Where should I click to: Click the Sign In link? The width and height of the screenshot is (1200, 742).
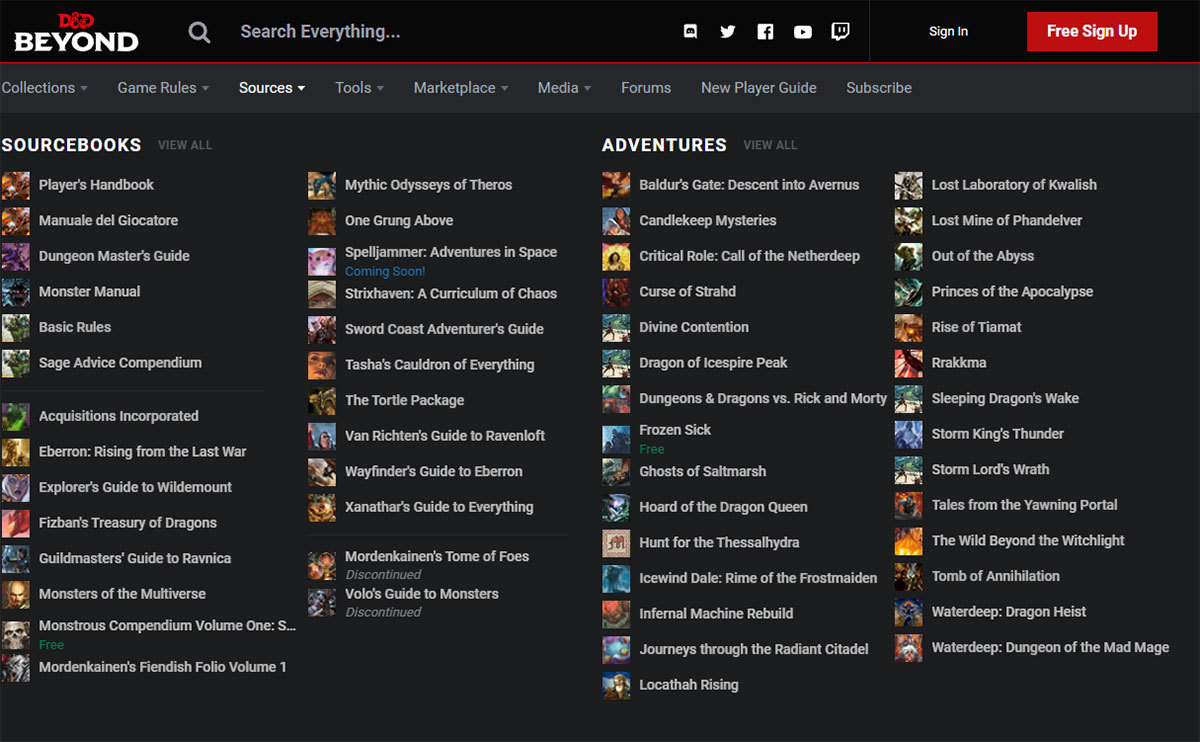tap(948, 32)
